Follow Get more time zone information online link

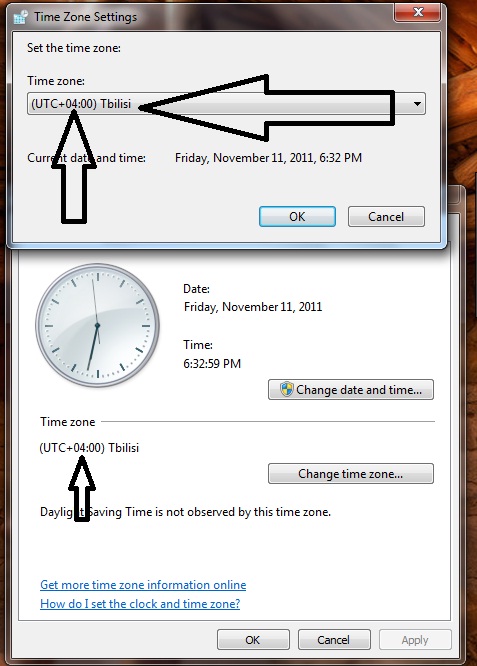click(143, 585)
